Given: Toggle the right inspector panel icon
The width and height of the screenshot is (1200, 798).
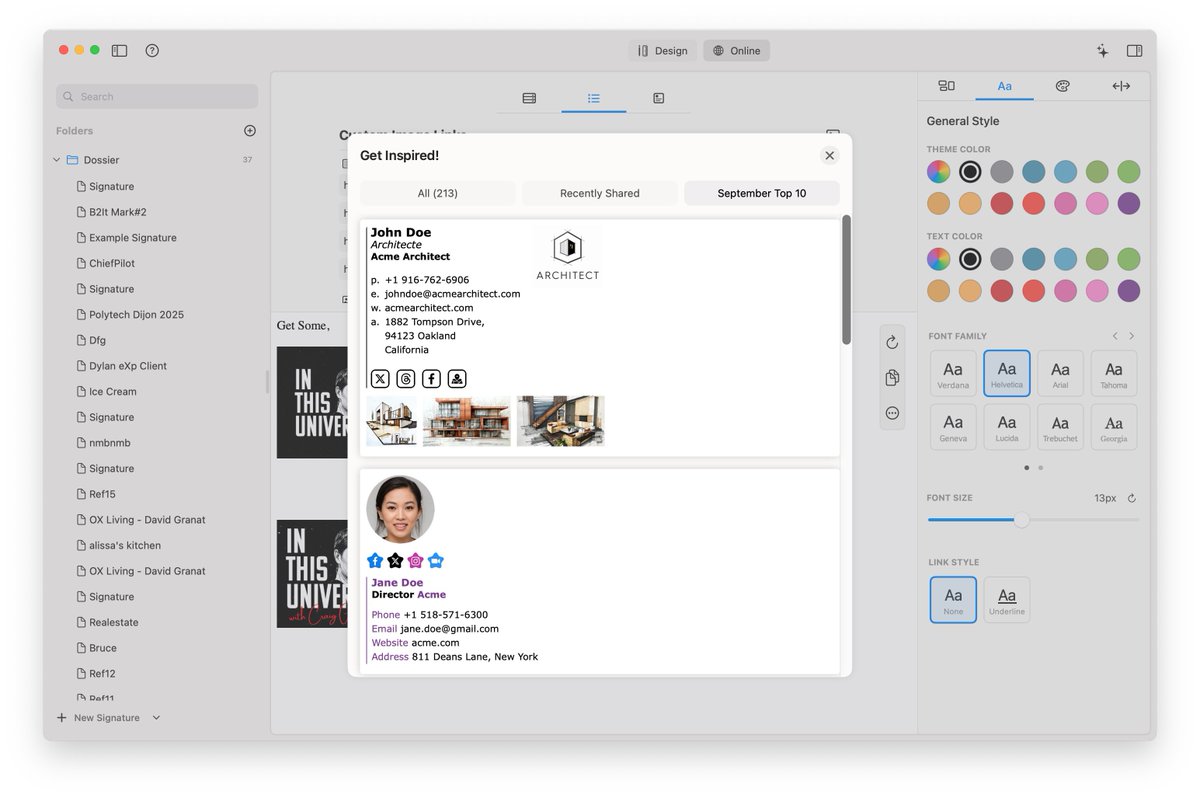Looking at the screenshot, I should click(1134, 50).
